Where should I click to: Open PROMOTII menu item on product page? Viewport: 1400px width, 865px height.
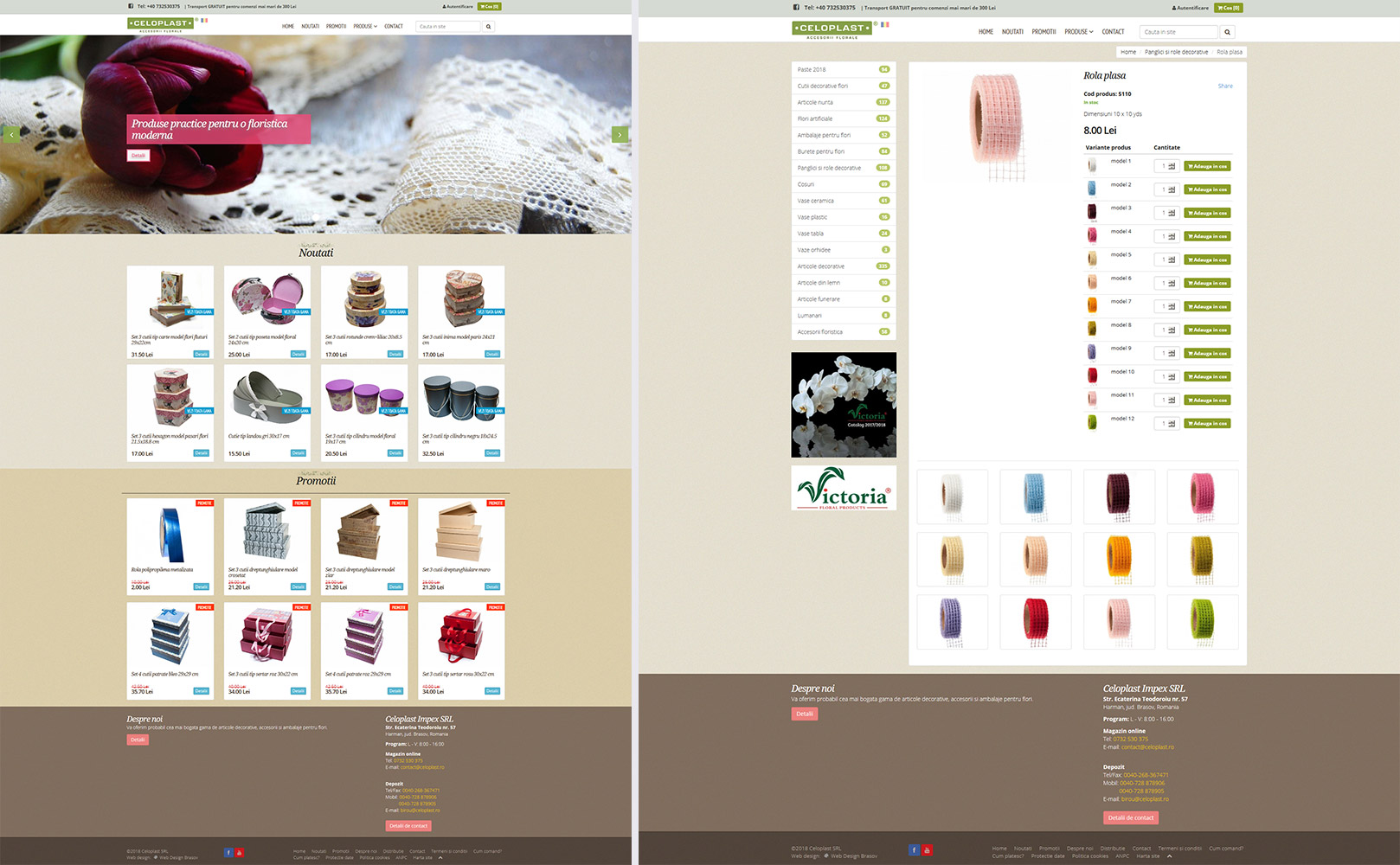pyautogui.click(x=1044, y=32)
